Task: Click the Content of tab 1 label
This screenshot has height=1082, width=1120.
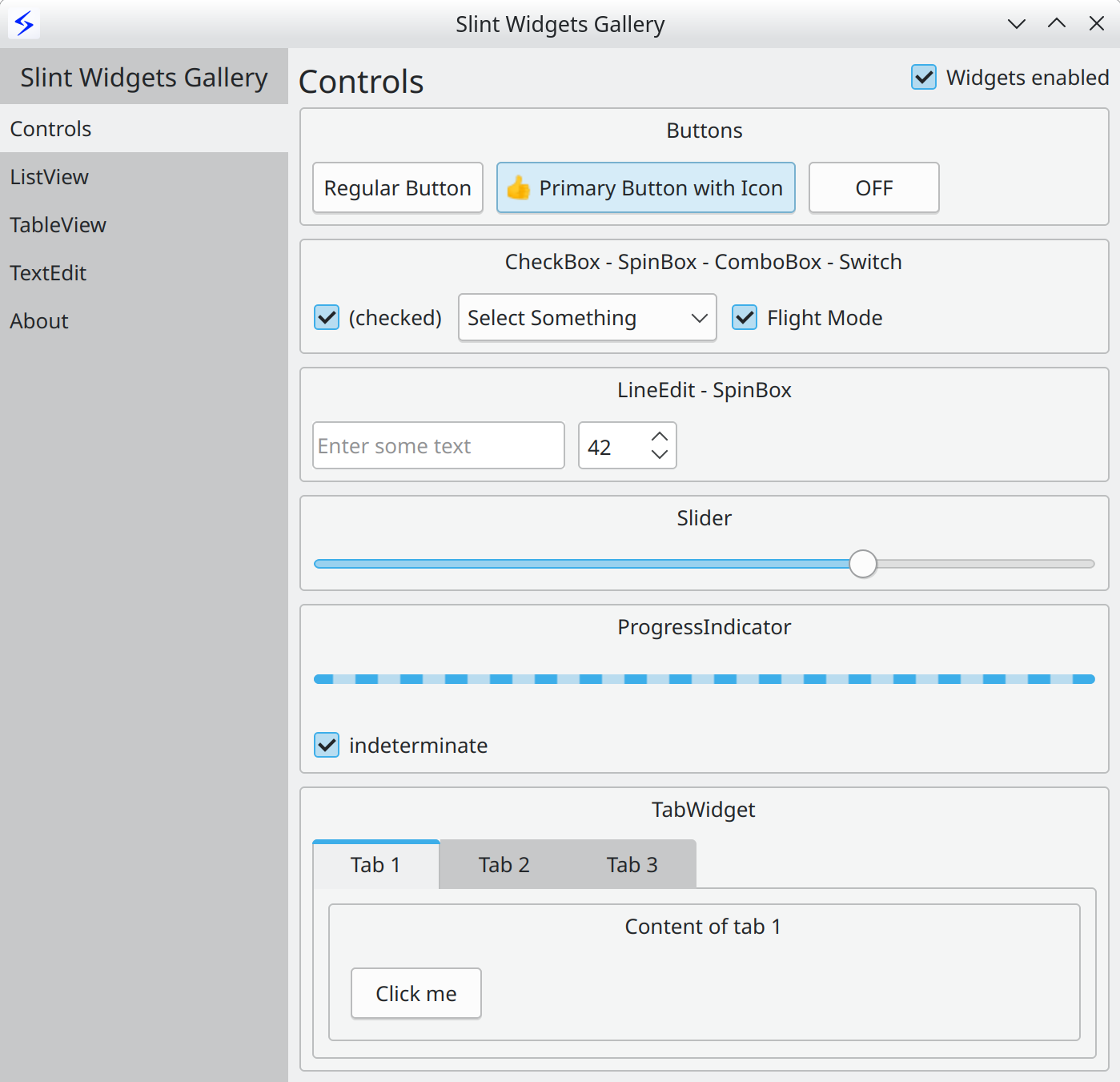Action: (x=703, y=927)
